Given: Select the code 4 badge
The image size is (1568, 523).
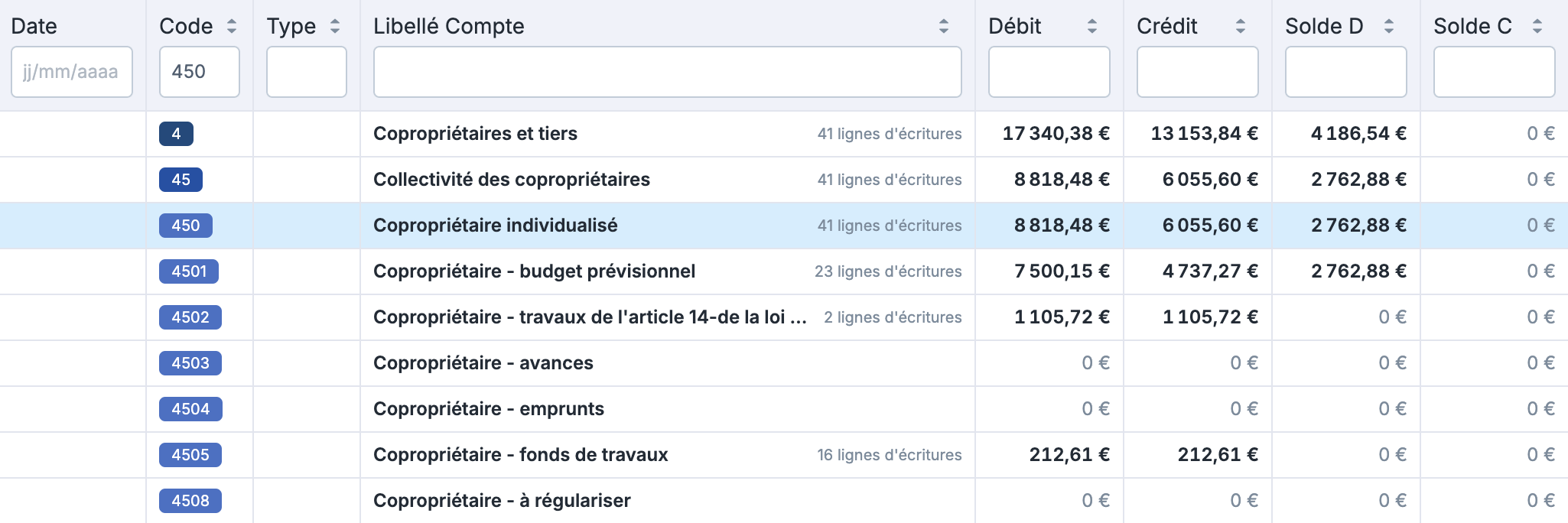Looking at the screenshot, I should tap(176, 134).
